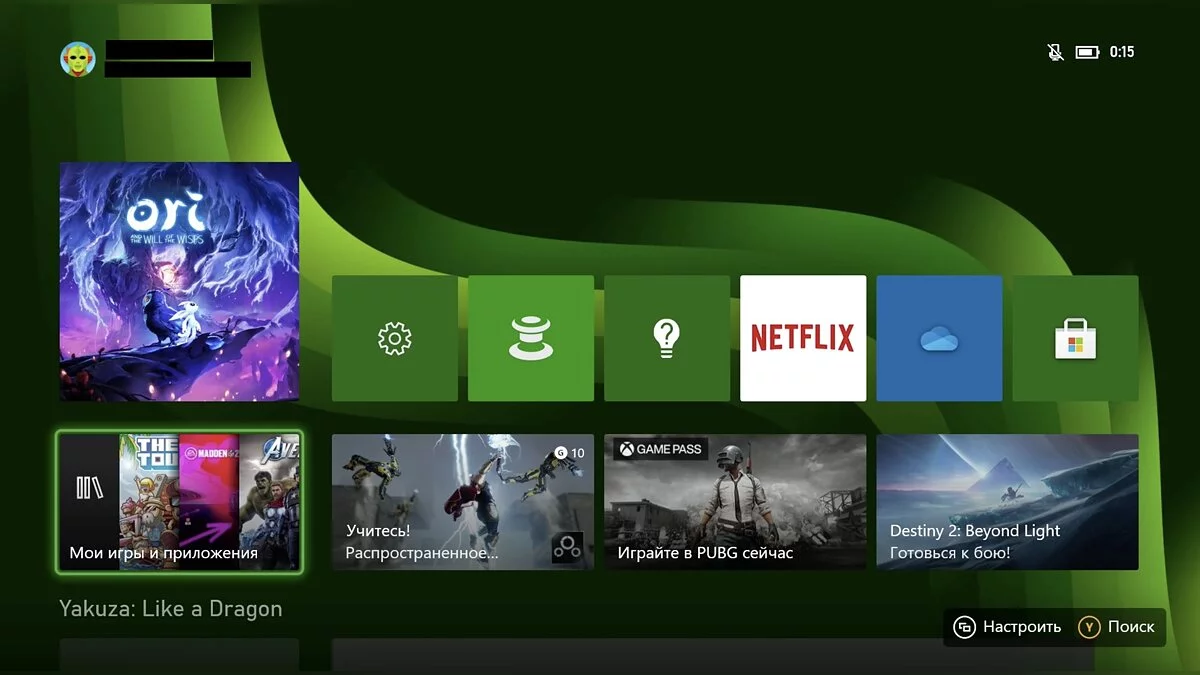1200x675 pixels.
Task: Open the Играйте в PUBG сейчас card
Action: [735, 502]
